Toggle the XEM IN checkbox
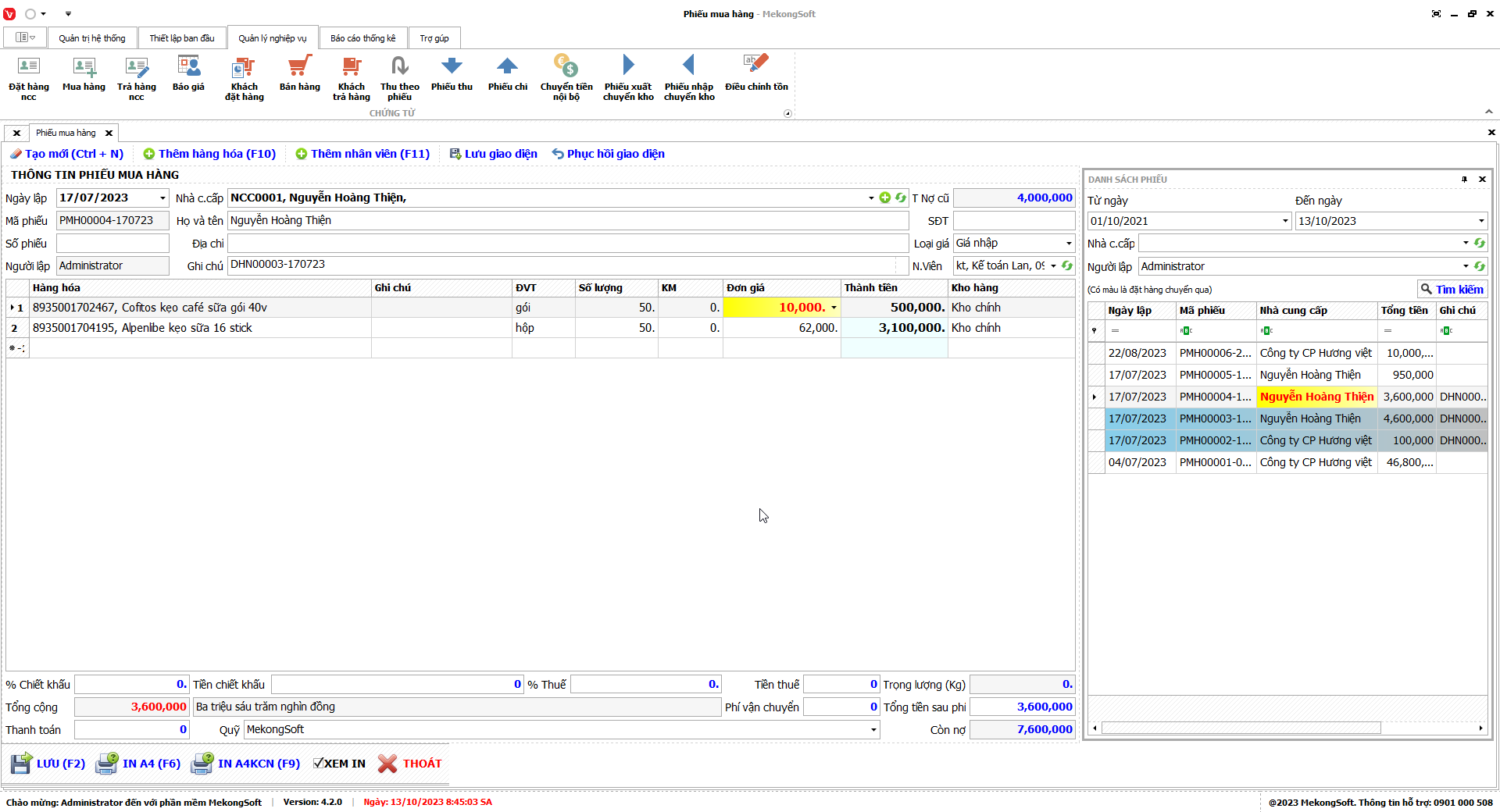 click(x=319, y=764)
